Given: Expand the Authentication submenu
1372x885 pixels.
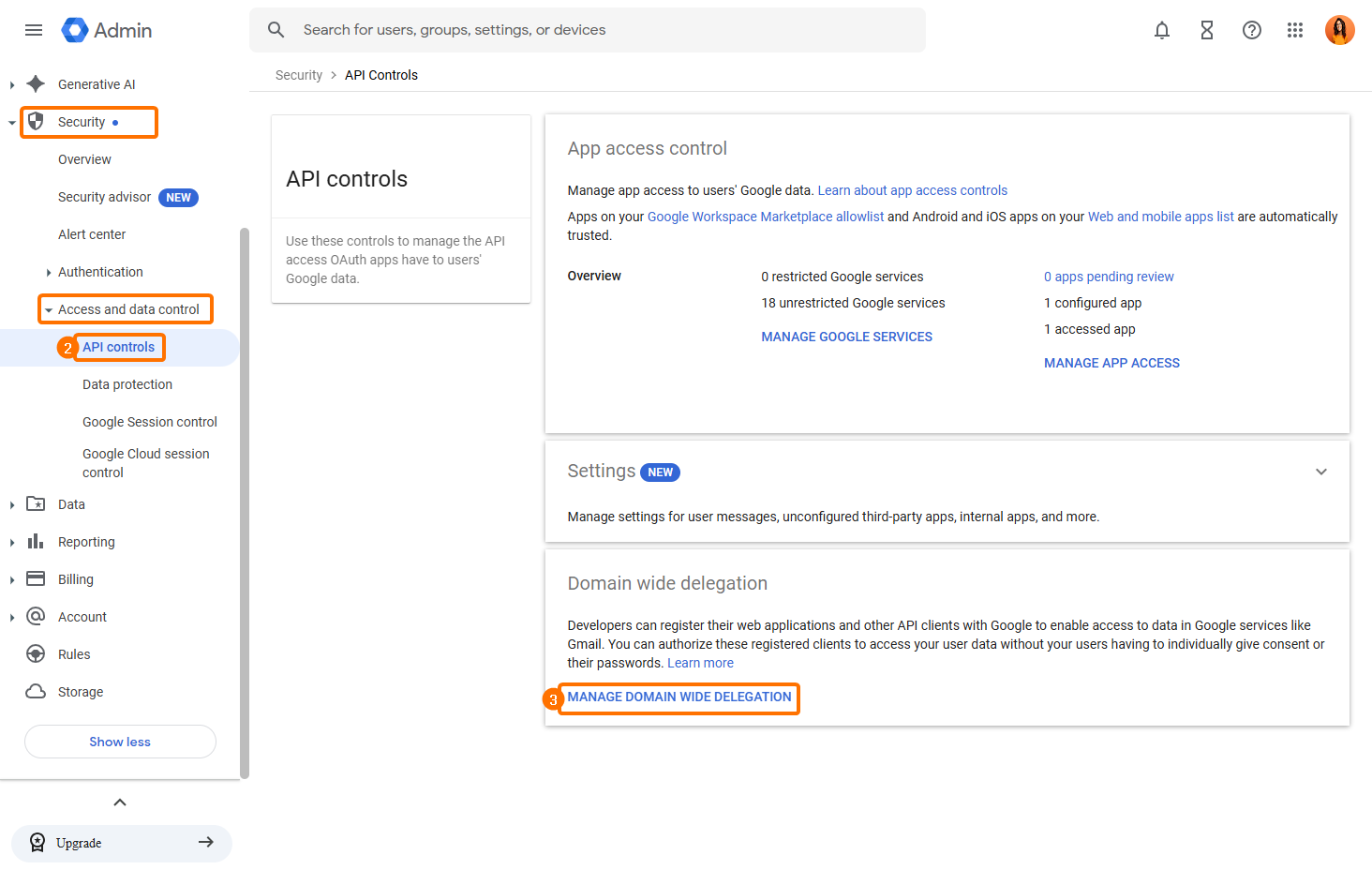Looking at the screenshot, I should pos(49,273).
